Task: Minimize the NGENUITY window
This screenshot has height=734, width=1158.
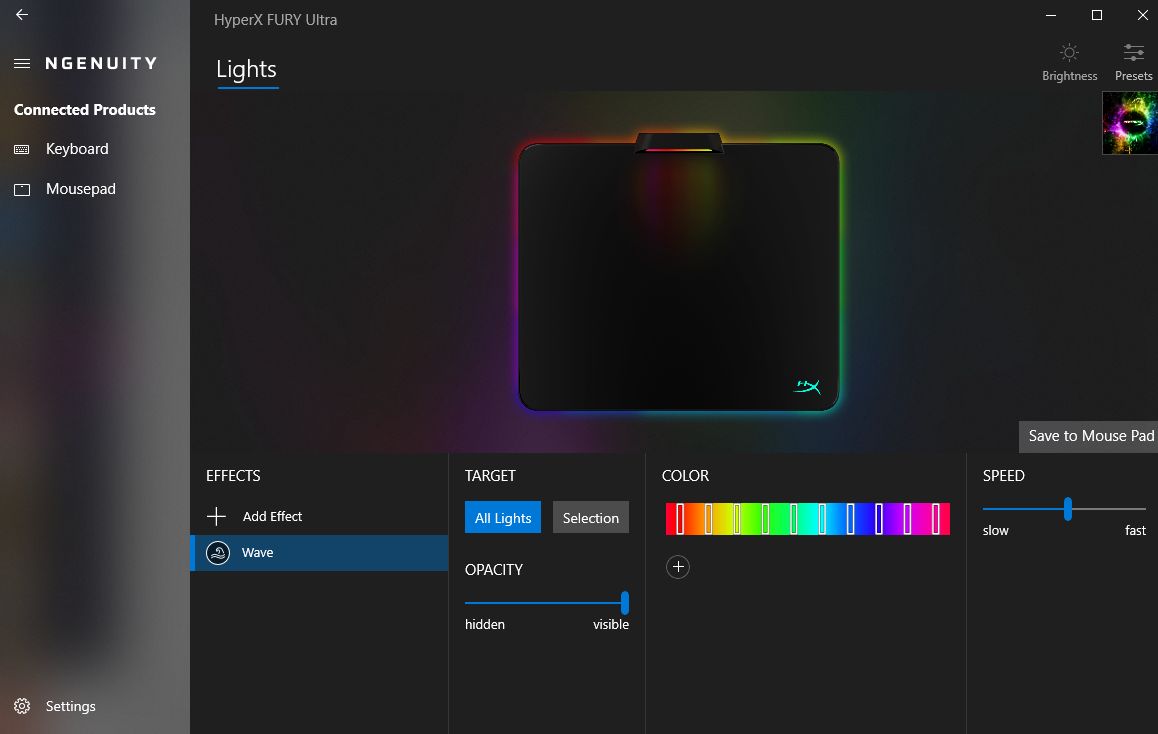Action: [1051, 15]
